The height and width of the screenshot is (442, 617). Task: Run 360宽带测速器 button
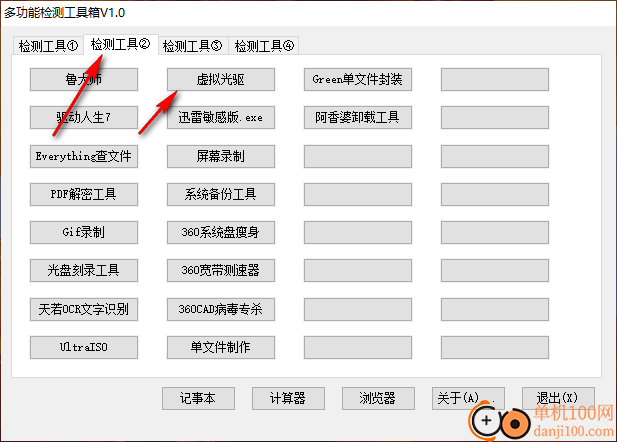click(x=221, y=270)
